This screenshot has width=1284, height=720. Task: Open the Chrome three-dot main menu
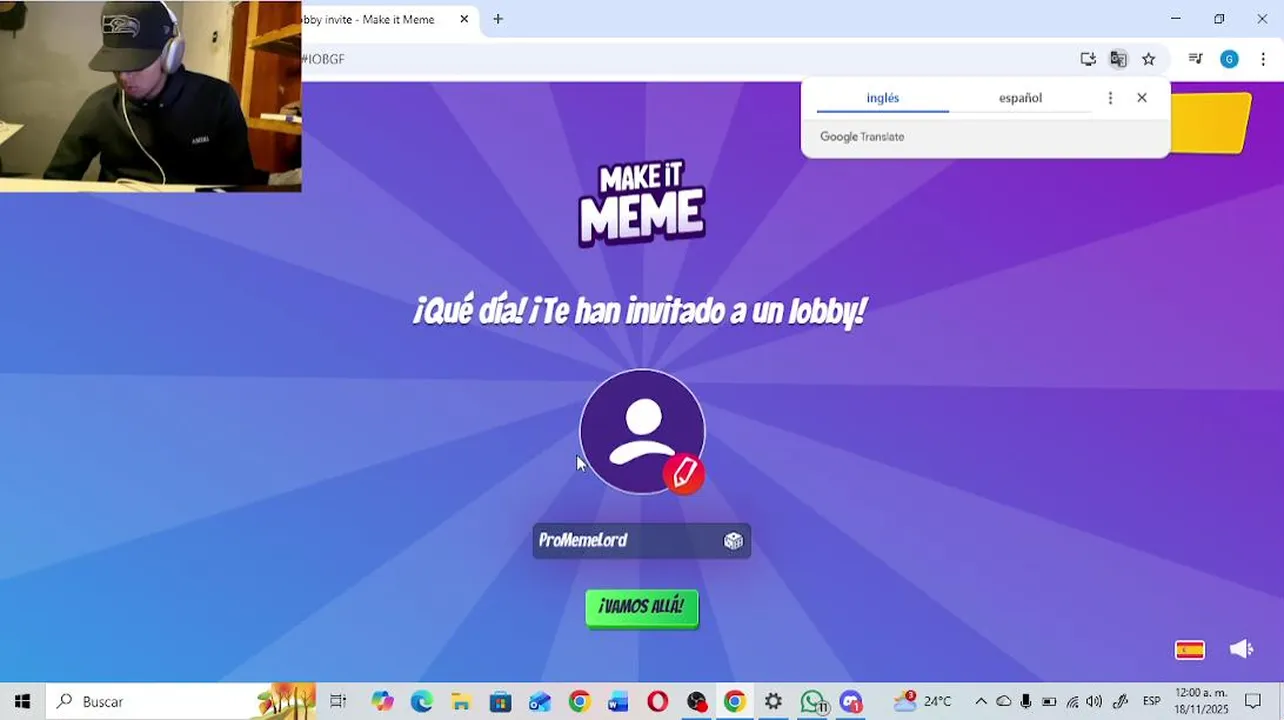(x=1263, y=59)
